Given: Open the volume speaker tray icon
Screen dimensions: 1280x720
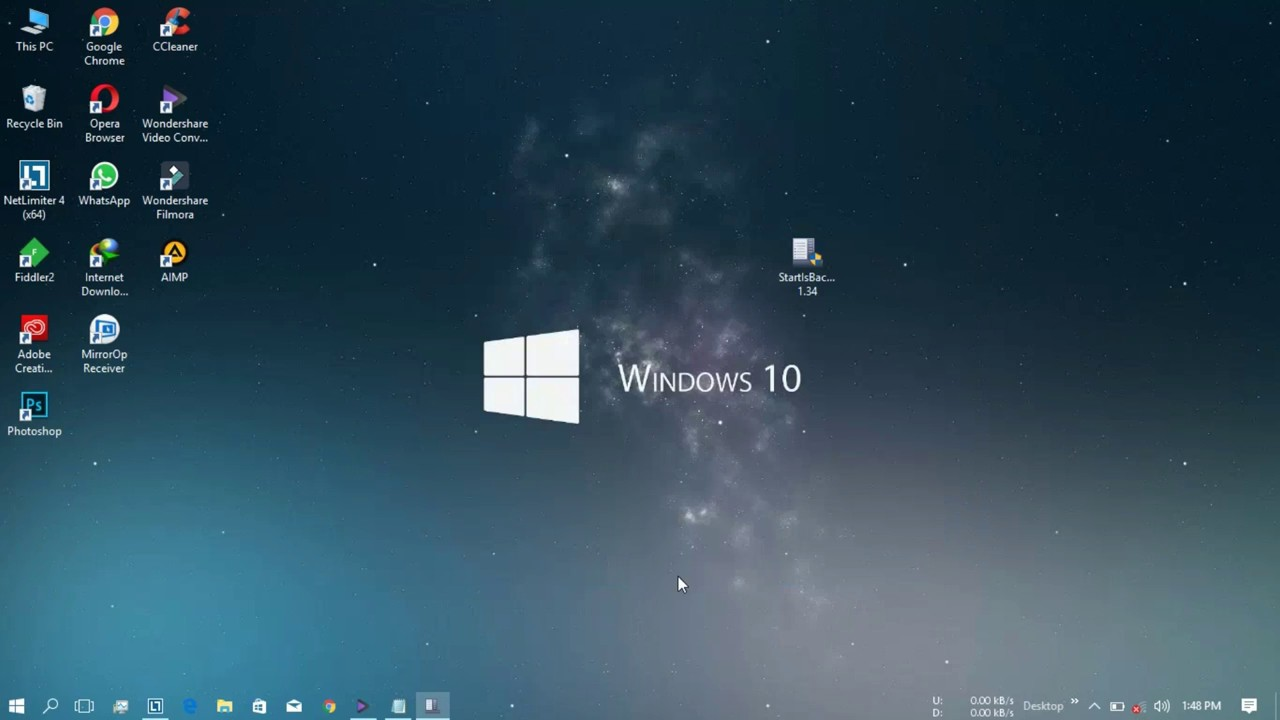Looking at the screenshot, I should point(1161,706).
